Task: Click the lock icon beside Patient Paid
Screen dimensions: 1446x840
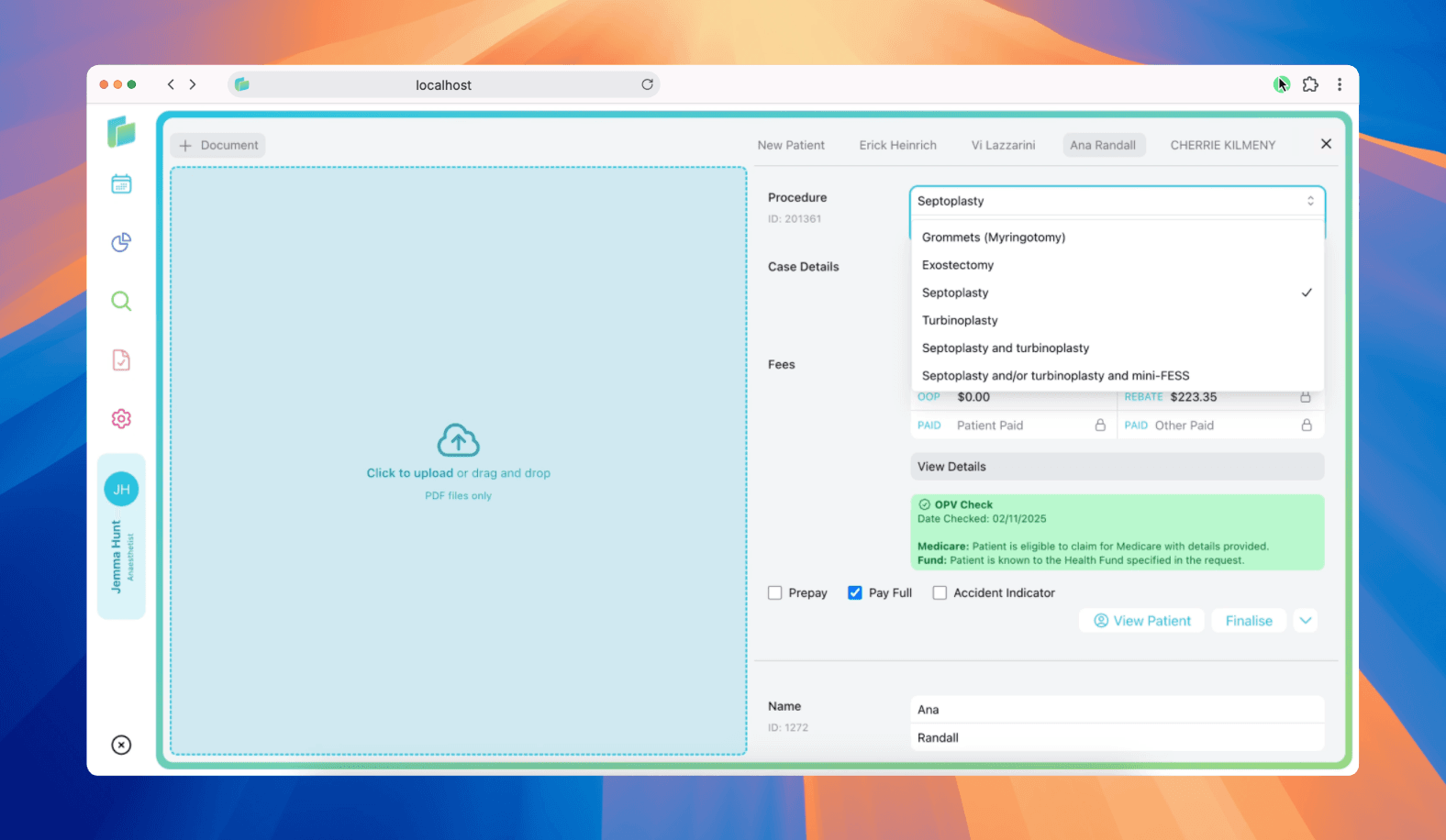Action: point(1100,426)
